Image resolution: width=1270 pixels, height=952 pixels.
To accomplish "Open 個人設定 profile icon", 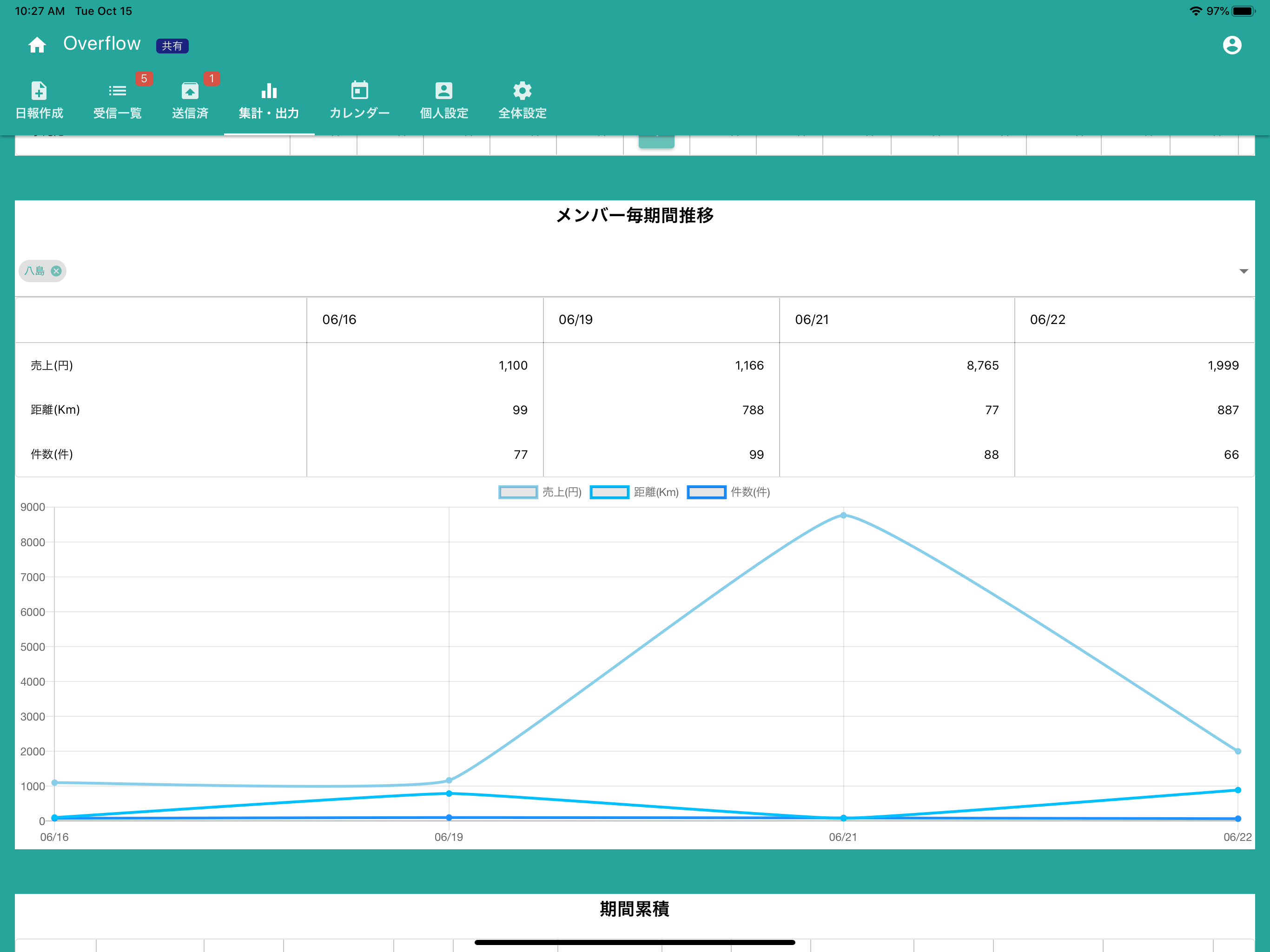I will pyautogui.click(x=444, y=90).
